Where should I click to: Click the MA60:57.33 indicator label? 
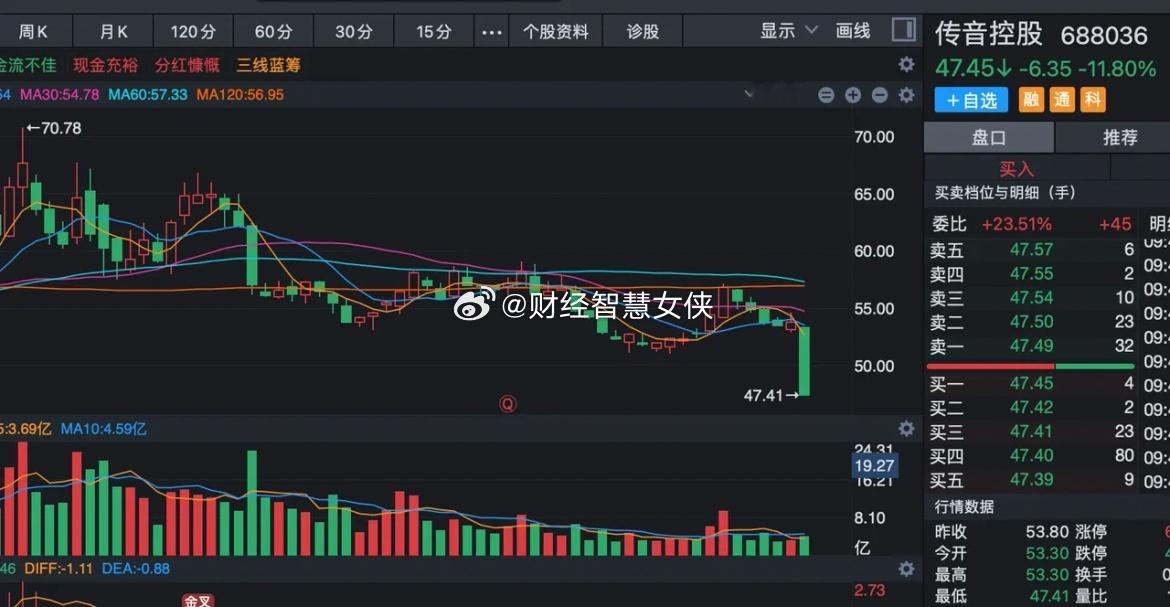coord(148,95)
